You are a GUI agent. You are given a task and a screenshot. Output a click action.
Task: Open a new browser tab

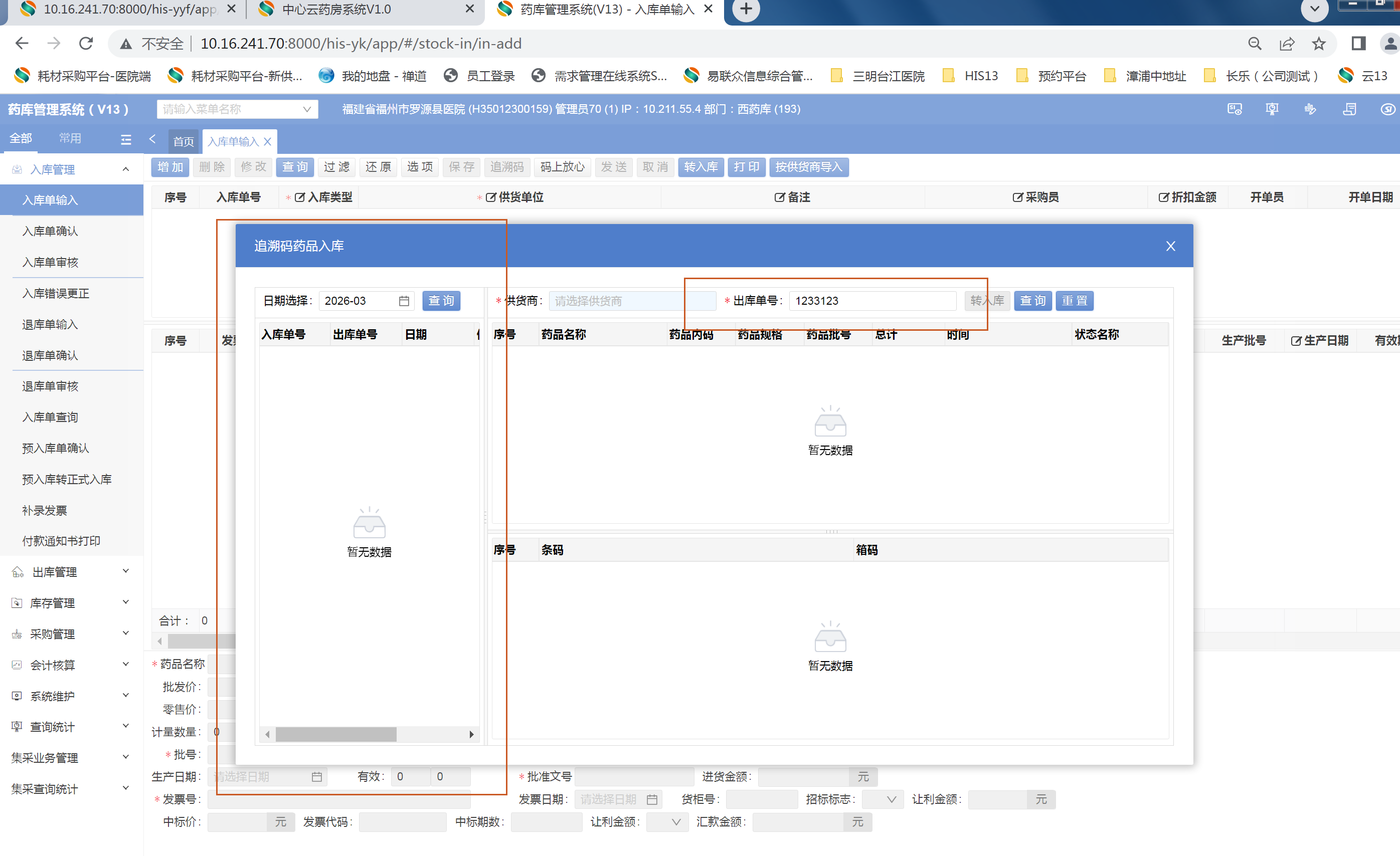(746, 9)
